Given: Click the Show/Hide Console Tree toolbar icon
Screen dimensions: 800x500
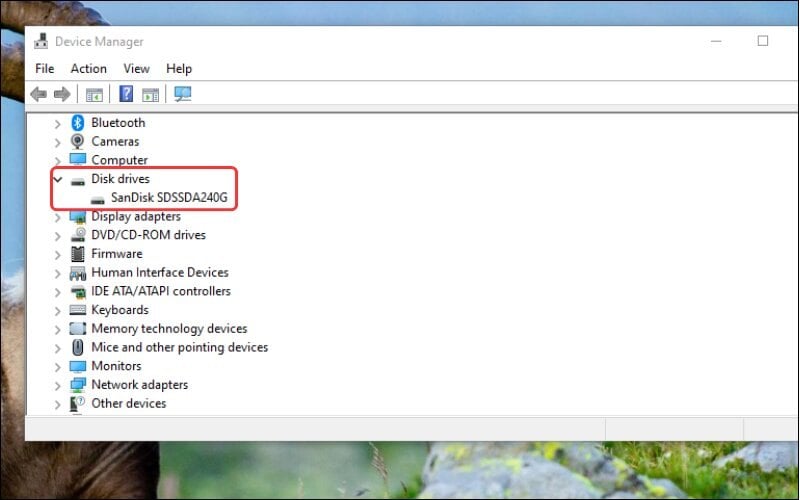Looking at the screenshot, I should tap(94, 94).
